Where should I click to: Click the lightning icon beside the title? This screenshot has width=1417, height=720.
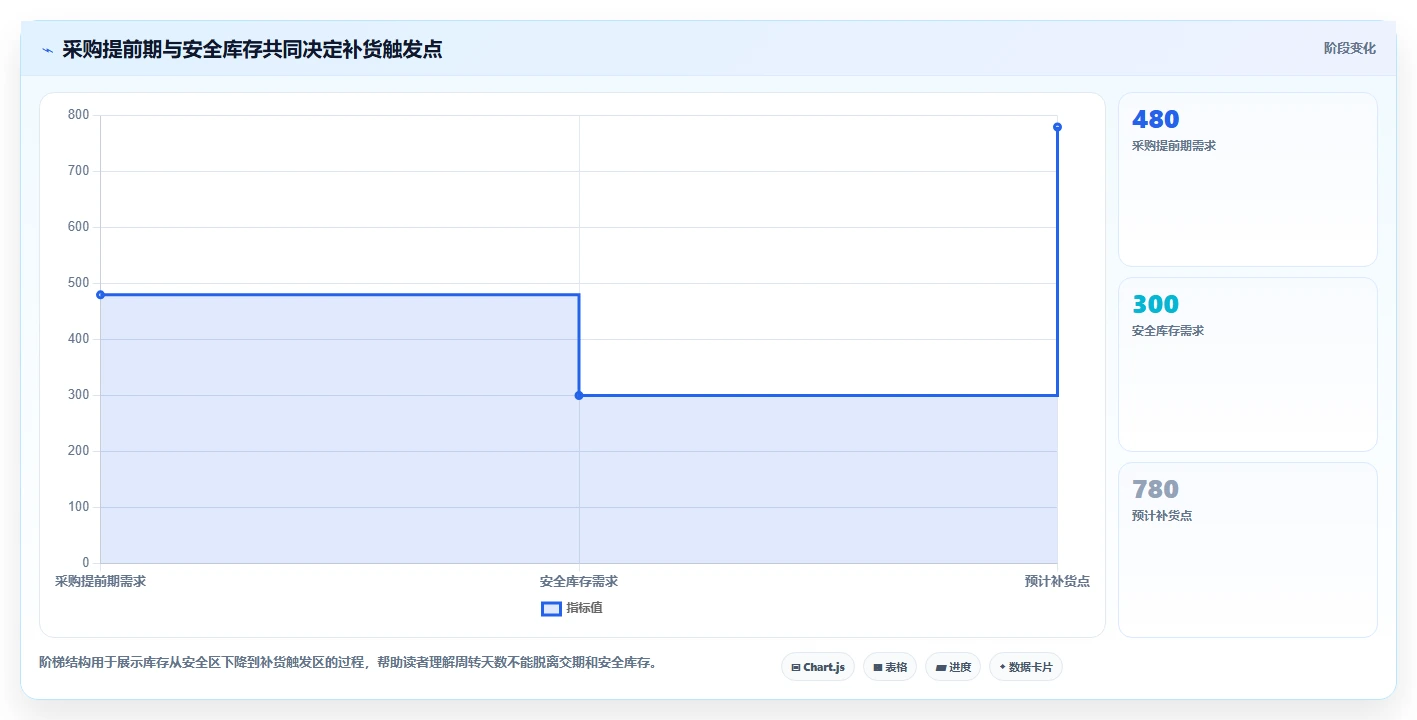coord(47,49)
